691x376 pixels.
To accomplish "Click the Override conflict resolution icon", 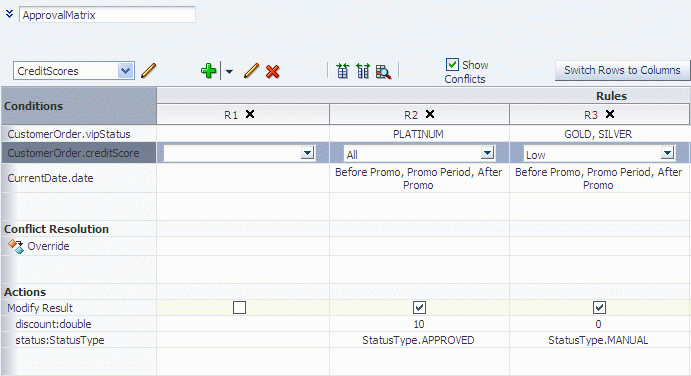I will point(16,246).
